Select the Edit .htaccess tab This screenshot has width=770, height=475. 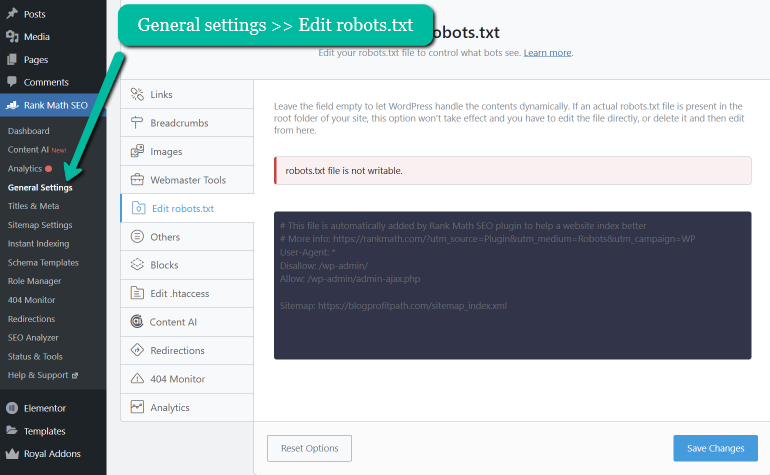click(x=187, y=293)
